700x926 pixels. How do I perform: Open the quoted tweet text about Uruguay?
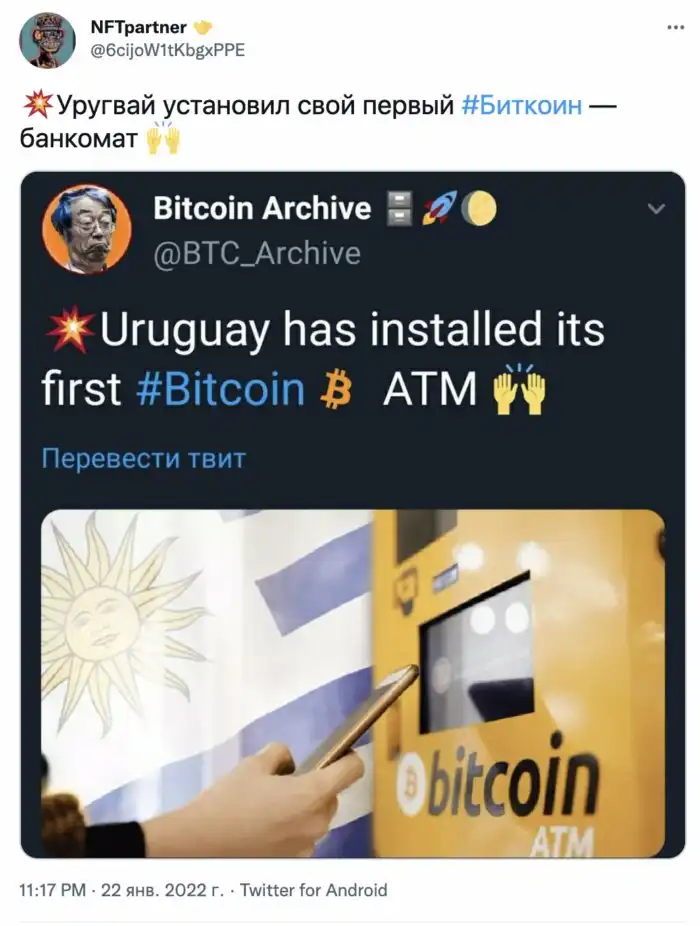pos(323,359)
